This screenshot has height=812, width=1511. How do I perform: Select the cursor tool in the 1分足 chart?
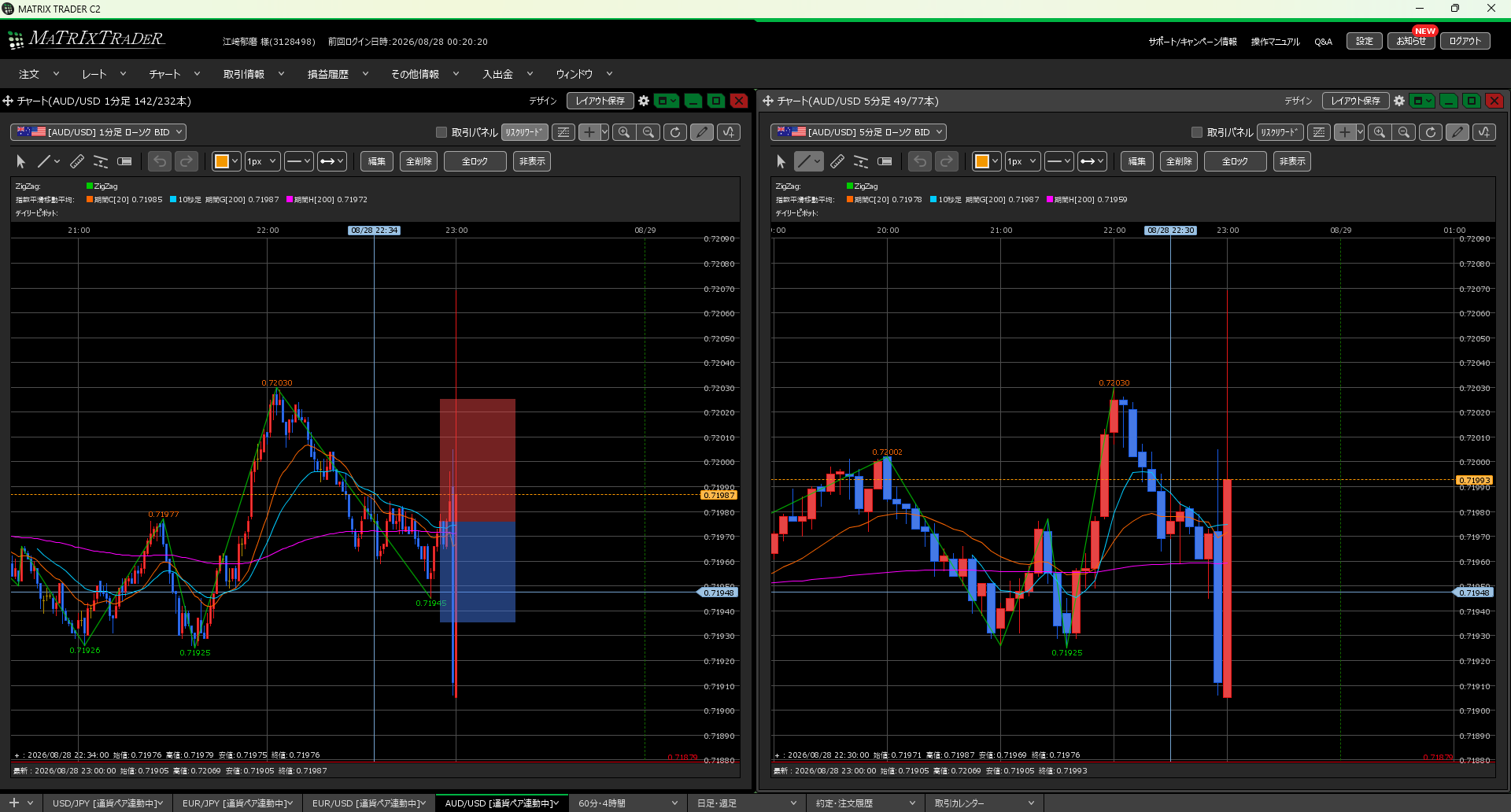(x=21, y=161)
